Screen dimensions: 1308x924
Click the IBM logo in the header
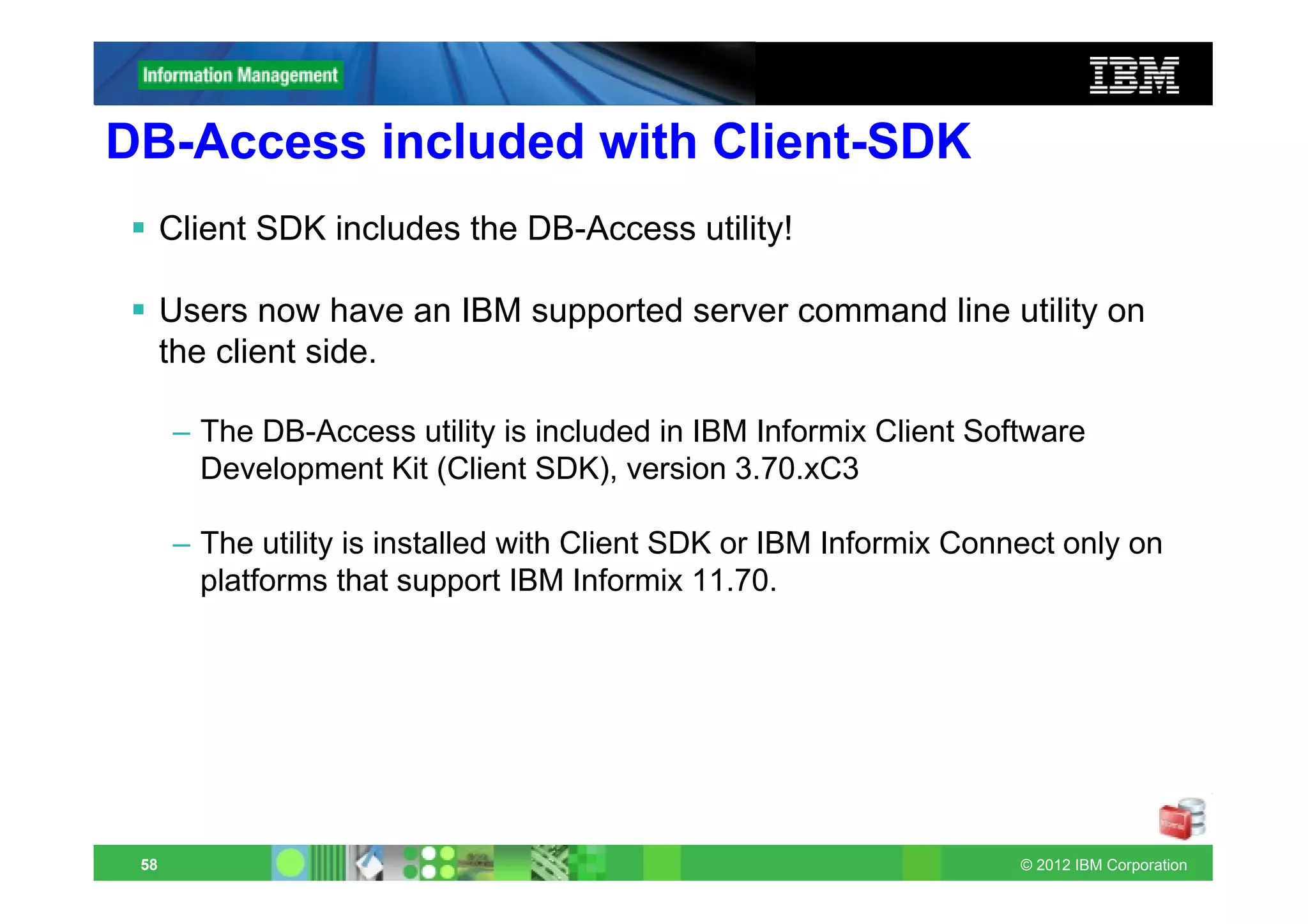(x=1134, y=75)
